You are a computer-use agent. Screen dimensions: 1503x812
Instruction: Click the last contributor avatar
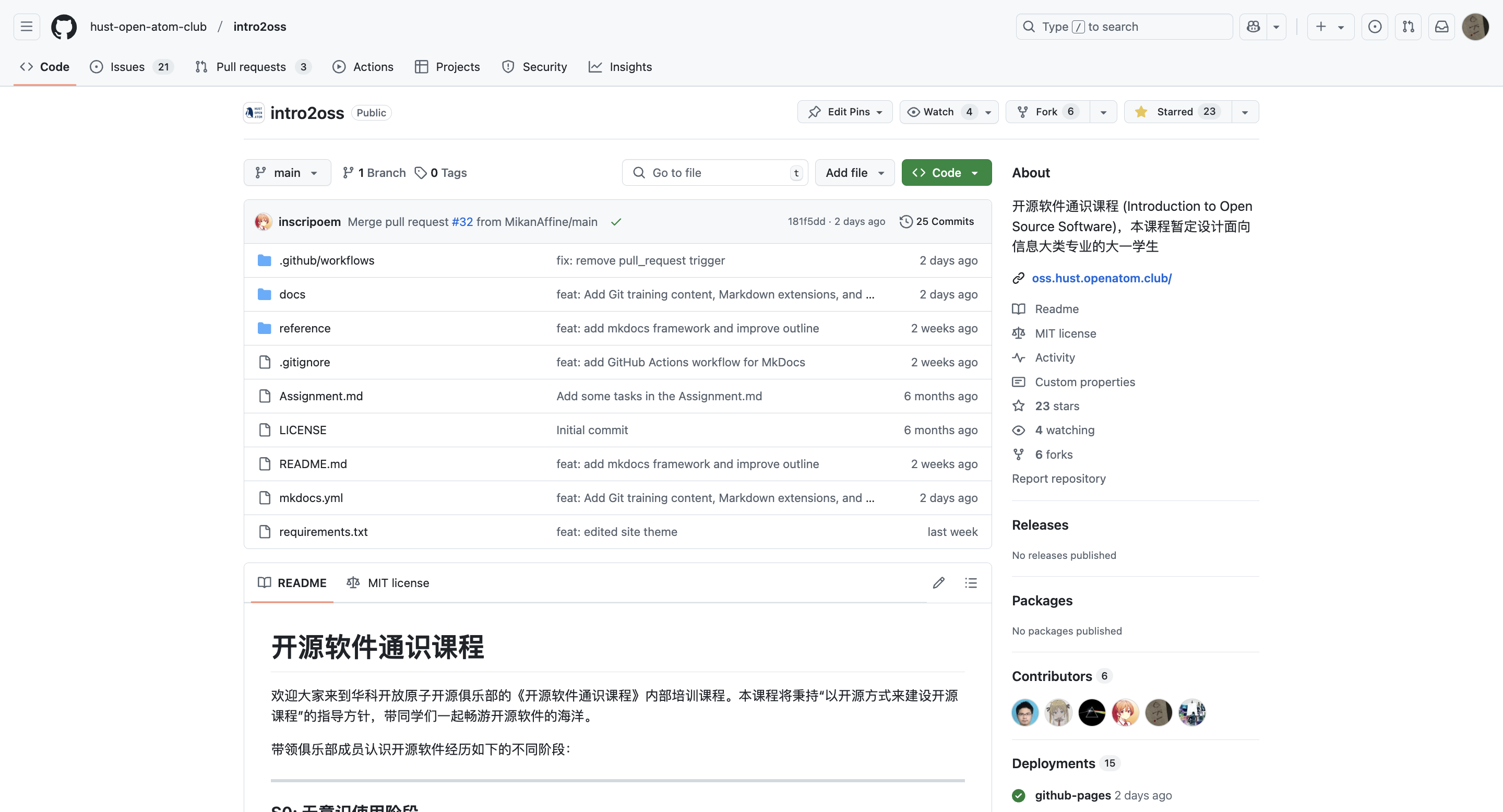pyautogui.click(x=1192, y=712)
